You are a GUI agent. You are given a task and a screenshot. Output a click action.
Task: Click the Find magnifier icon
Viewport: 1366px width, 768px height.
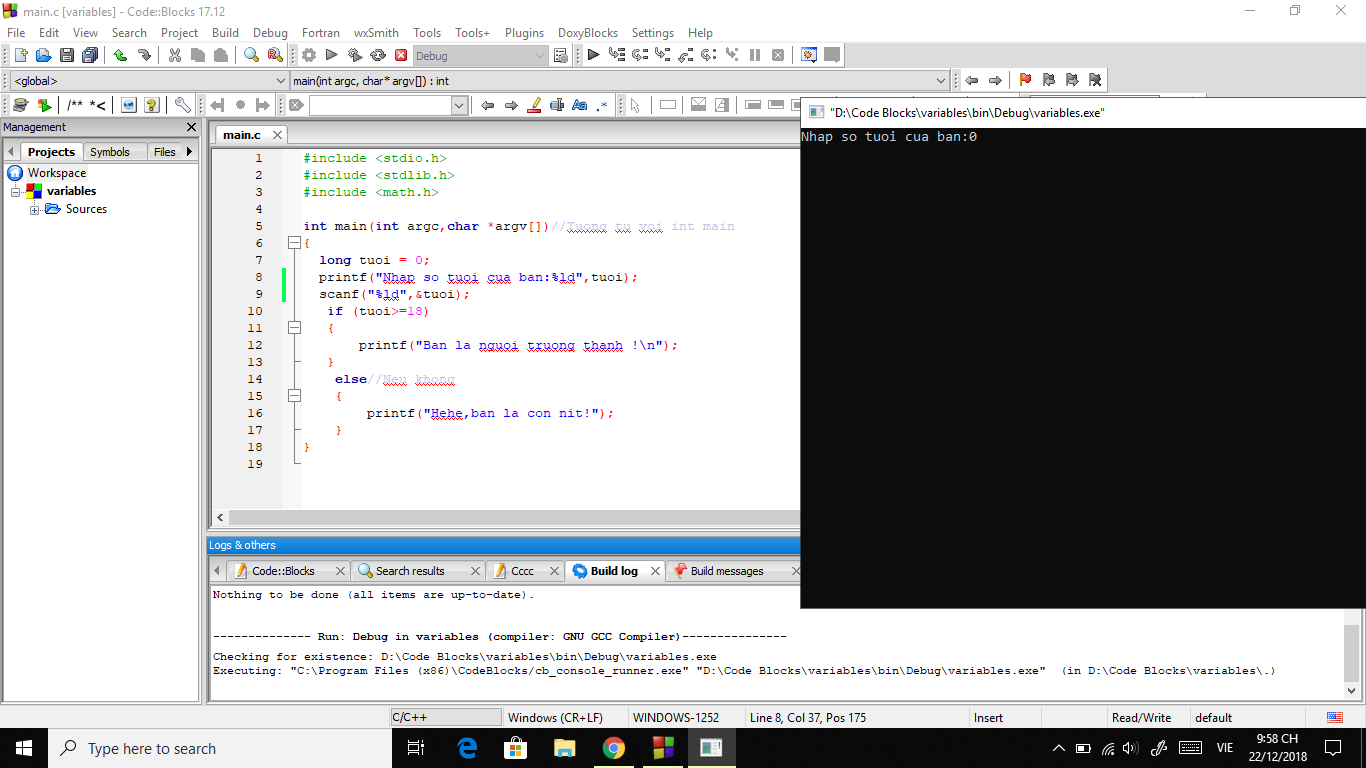pos(252,56)
